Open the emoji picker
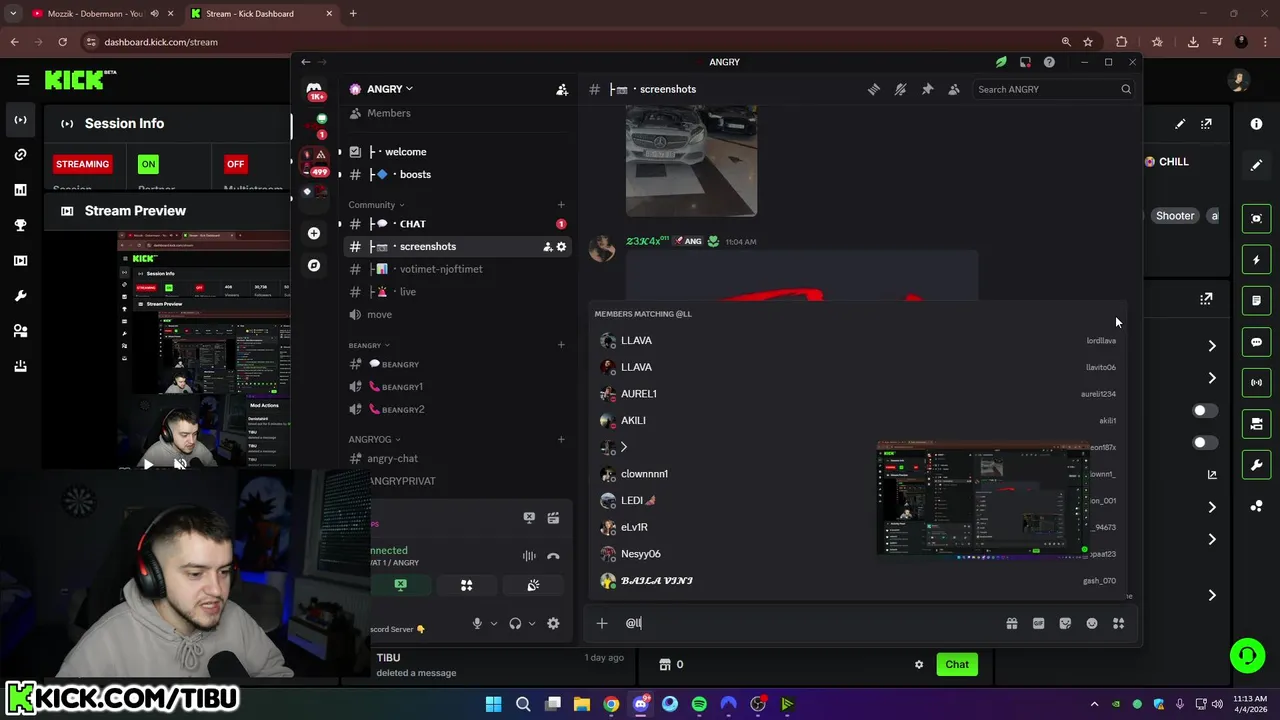 (x=1092, y=623)
